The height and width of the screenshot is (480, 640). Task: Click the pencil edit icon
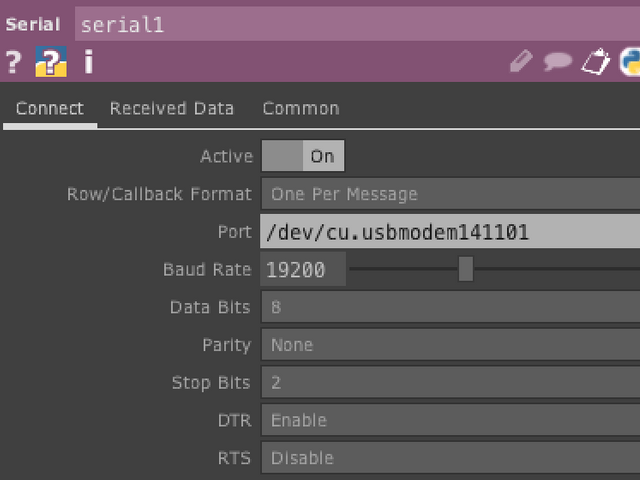521,62
